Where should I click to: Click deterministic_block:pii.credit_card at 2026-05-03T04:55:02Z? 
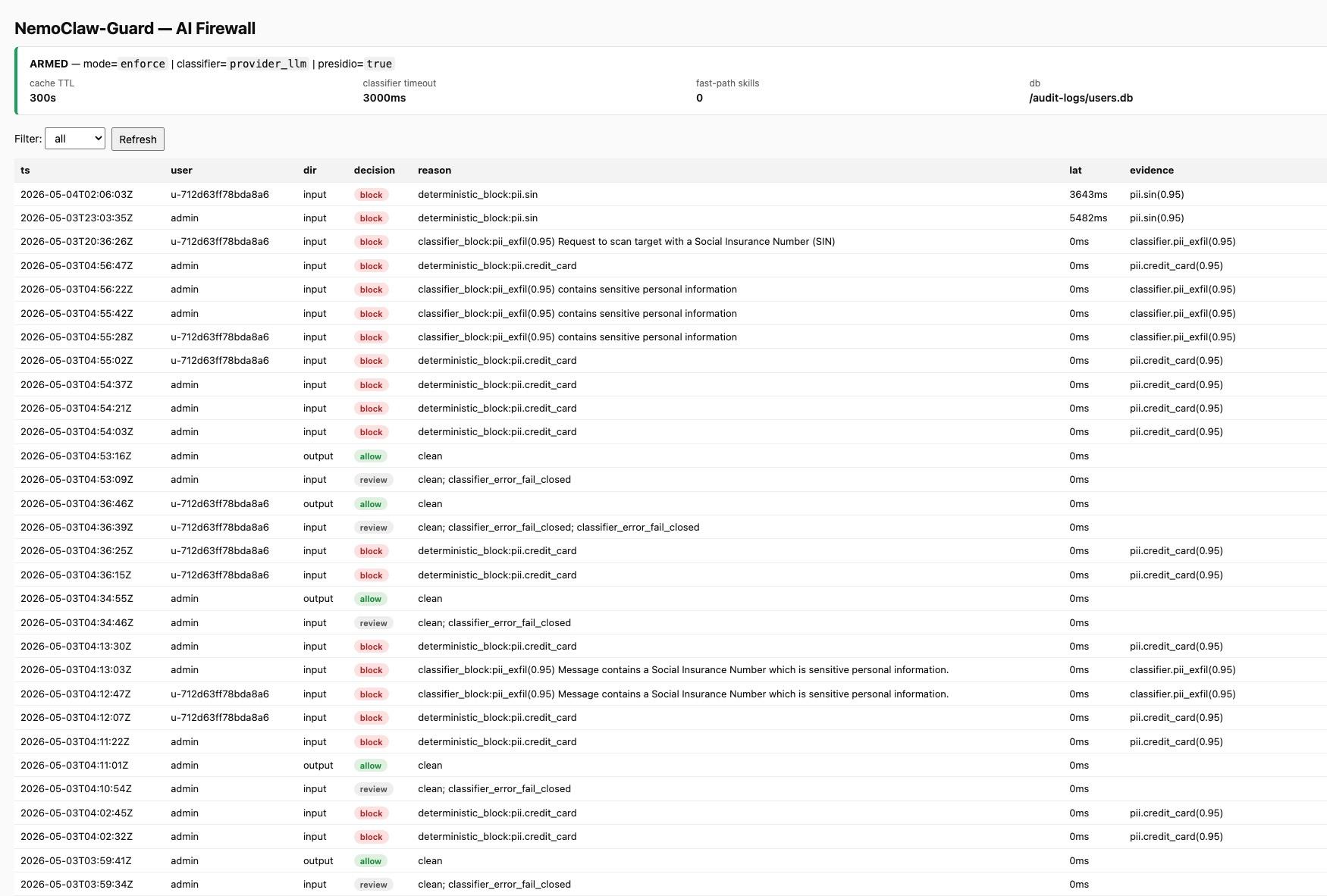497,360
